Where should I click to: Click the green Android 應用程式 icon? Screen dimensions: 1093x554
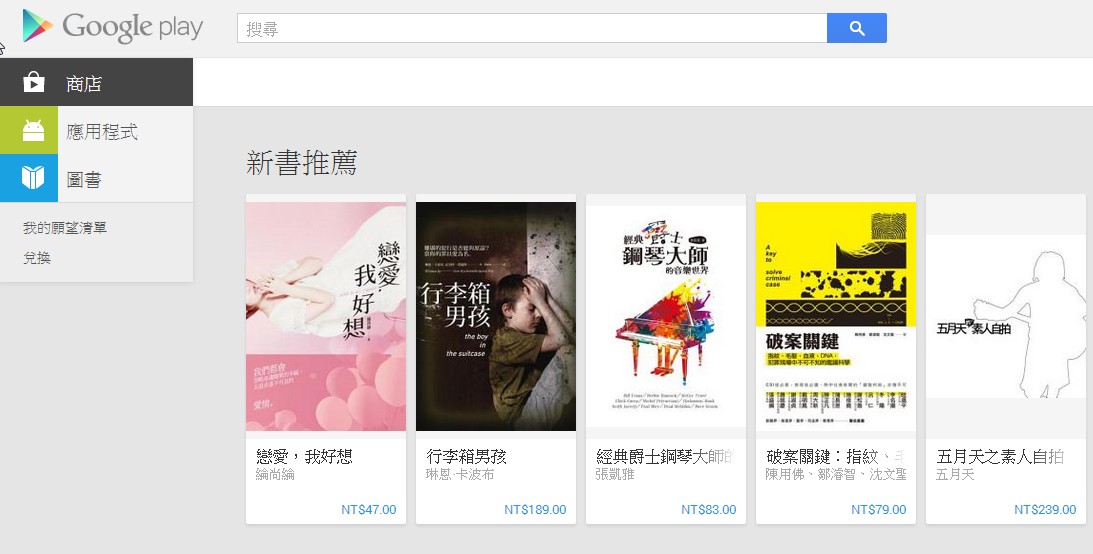[29, 130]
